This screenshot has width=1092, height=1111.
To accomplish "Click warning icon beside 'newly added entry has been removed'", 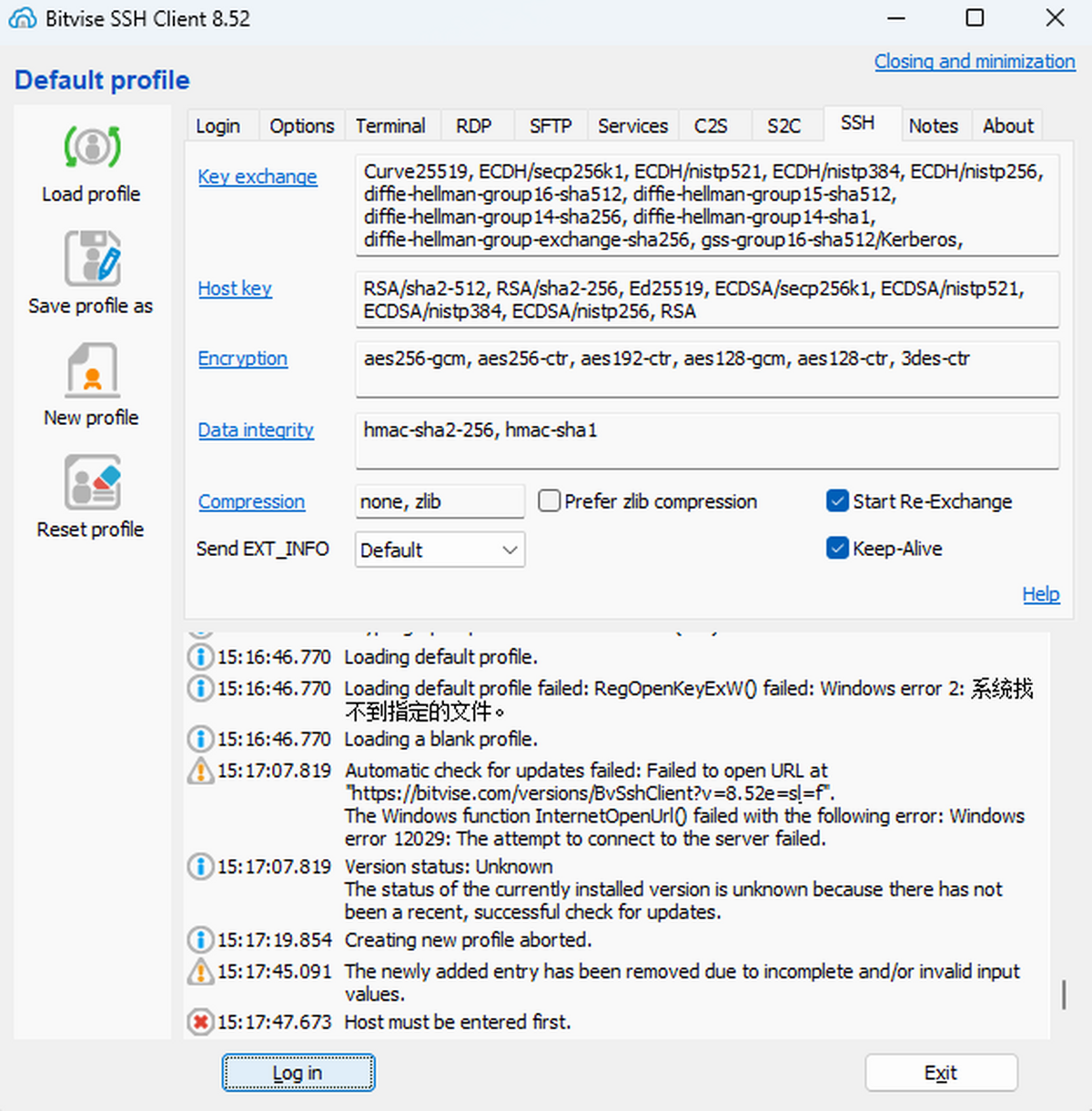I will (200, 972).
